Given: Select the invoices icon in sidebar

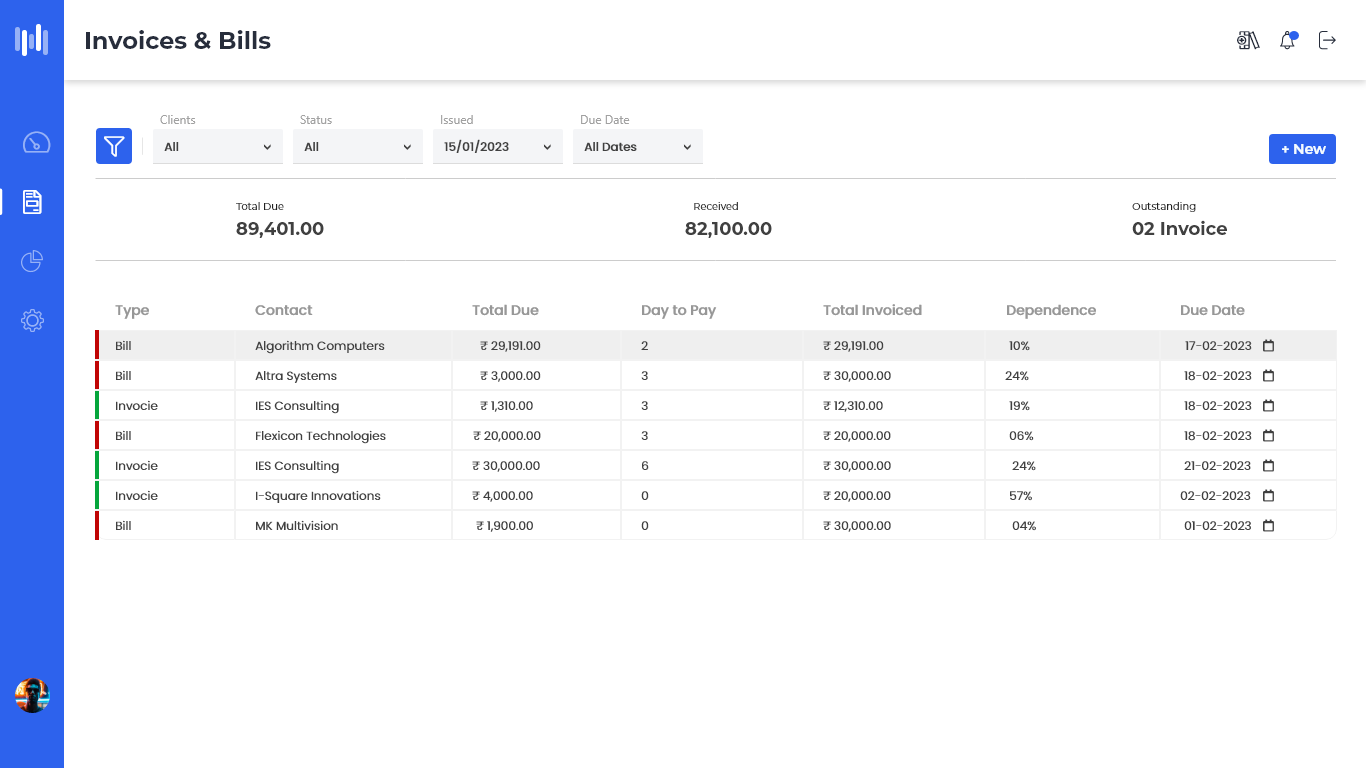Looking at the screenshot, I should [x=32, y=202].
